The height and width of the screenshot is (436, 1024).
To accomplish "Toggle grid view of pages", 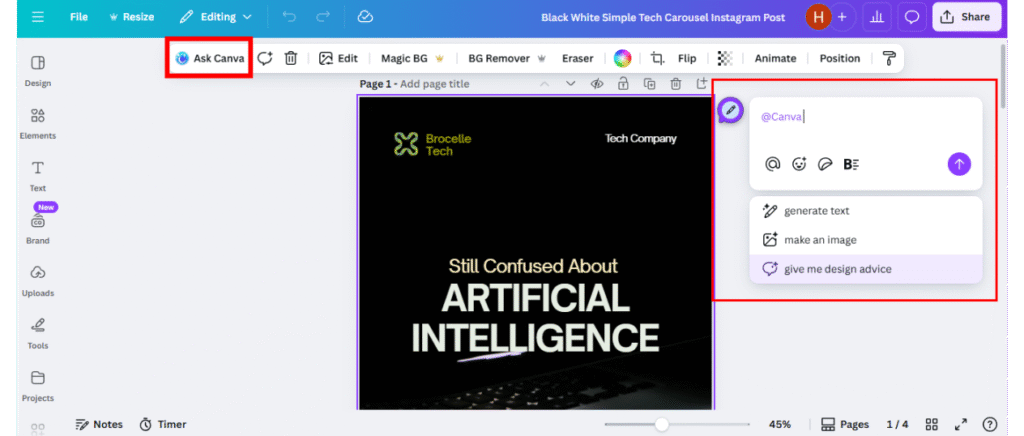I will pos(931,424).
